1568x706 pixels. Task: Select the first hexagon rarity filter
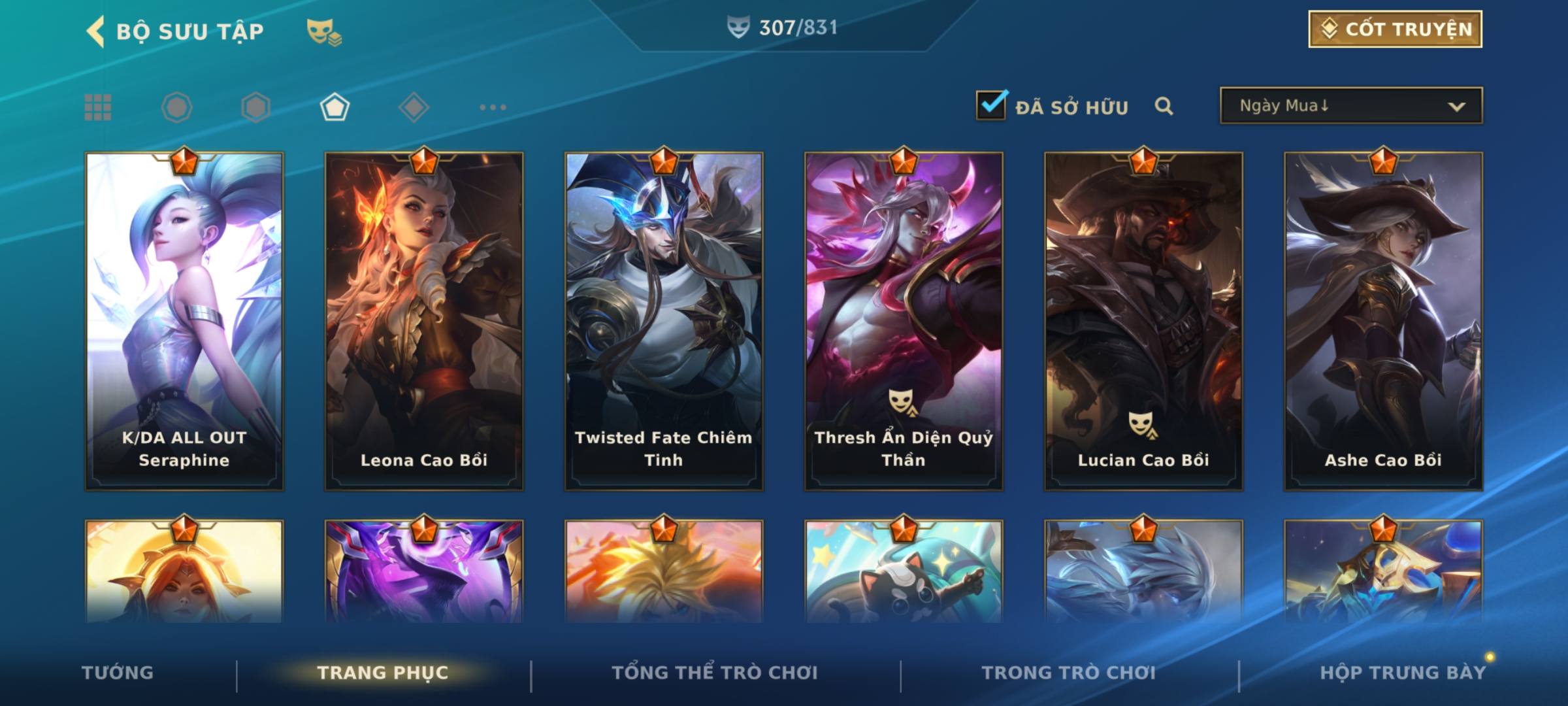[x=176, y=107]
